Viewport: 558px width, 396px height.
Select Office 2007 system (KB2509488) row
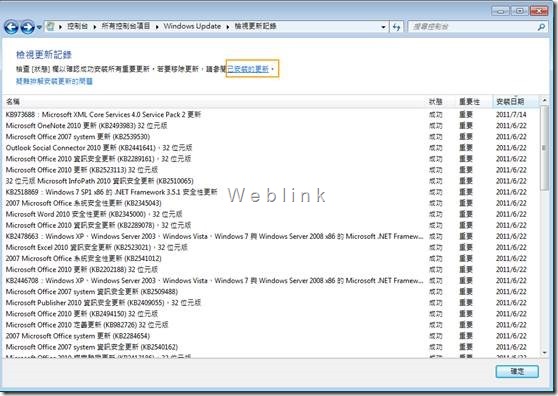(270, 292)
